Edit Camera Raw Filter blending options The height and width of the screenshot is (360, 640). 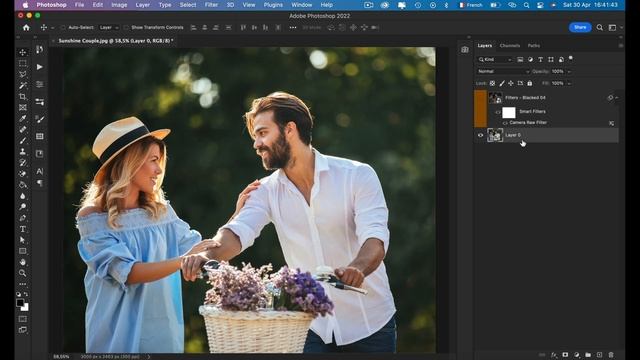tap(611, 123)
